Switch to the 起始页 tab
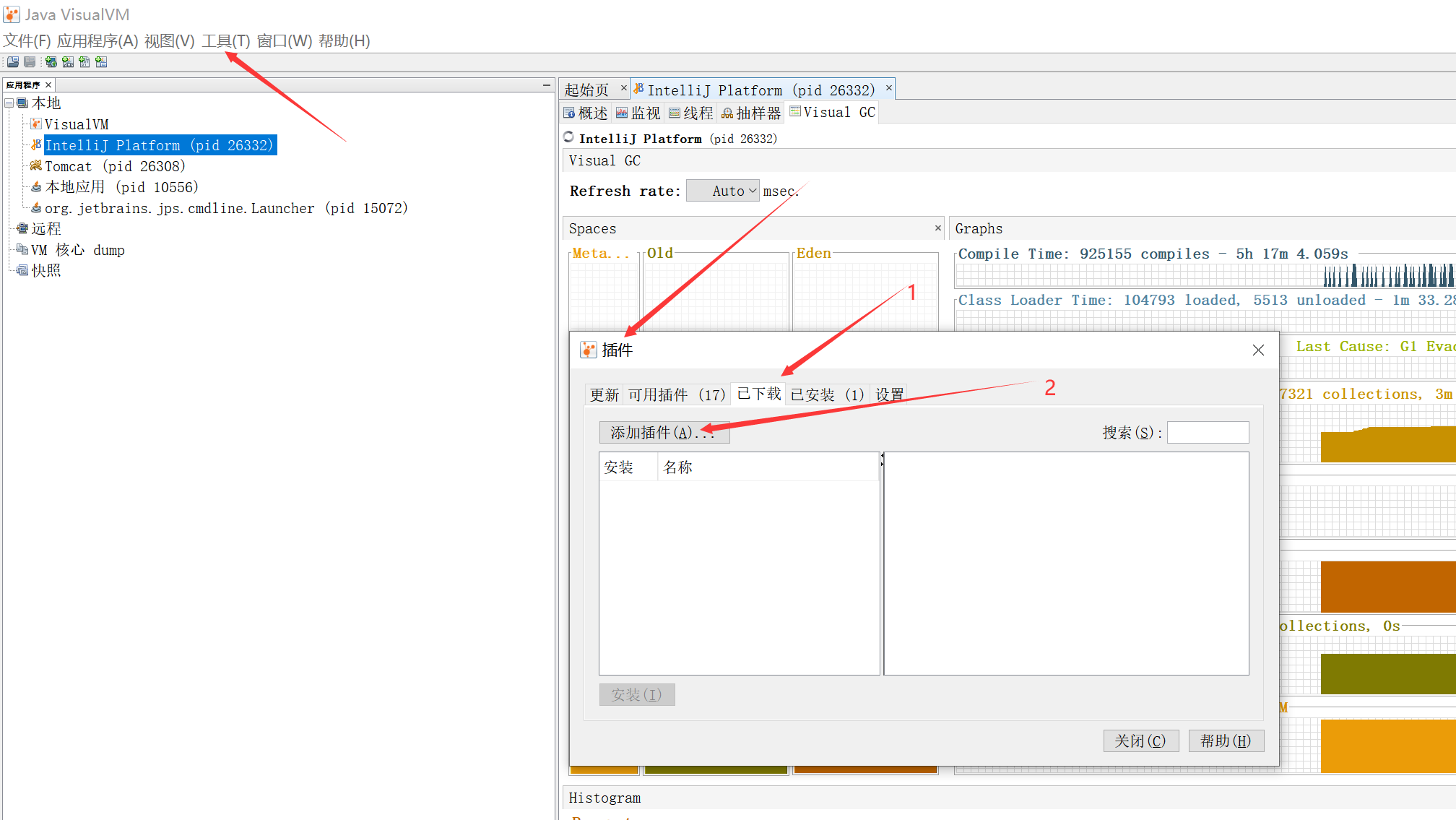The image size is (1456, 820). coord(586,90)
